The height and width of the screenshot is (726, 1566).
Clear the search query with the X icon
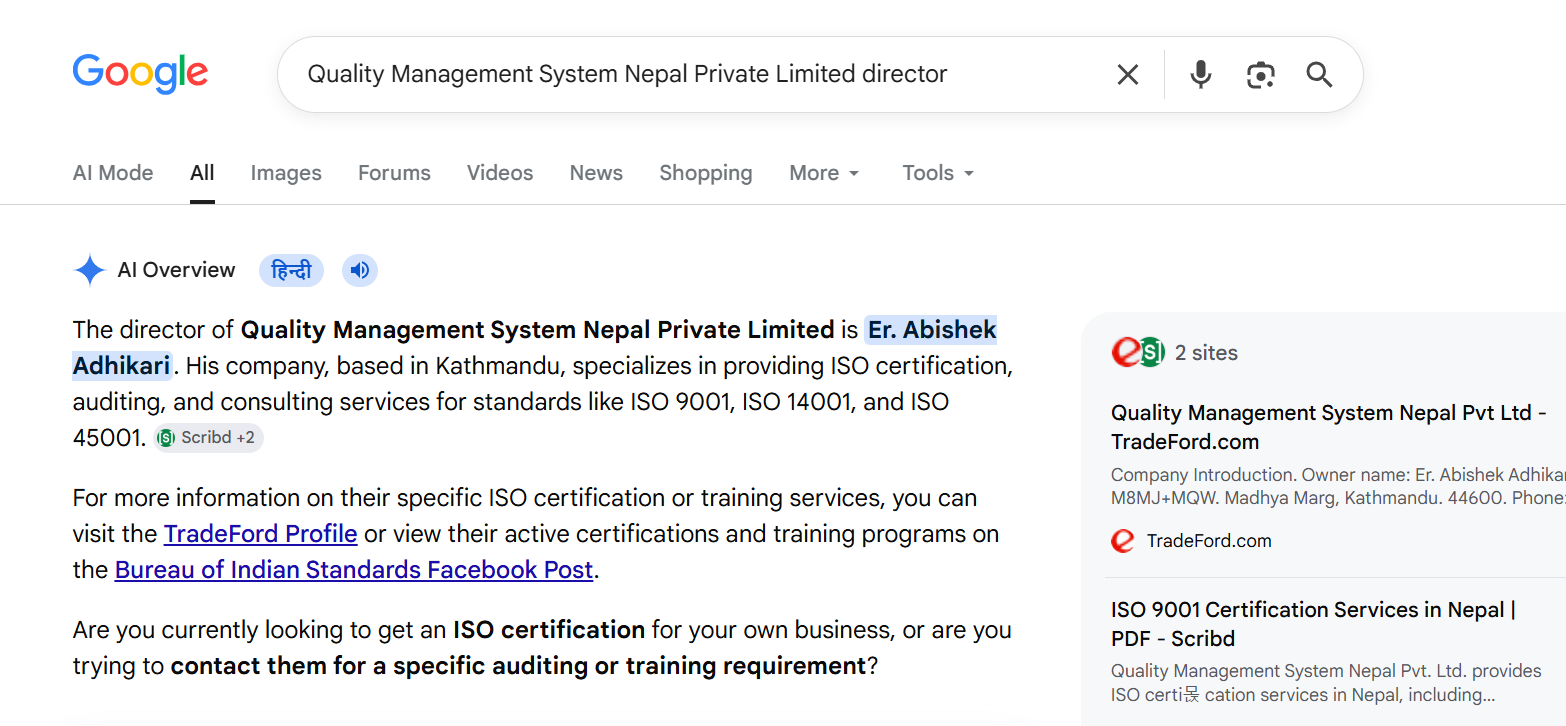coord(1127,75)
